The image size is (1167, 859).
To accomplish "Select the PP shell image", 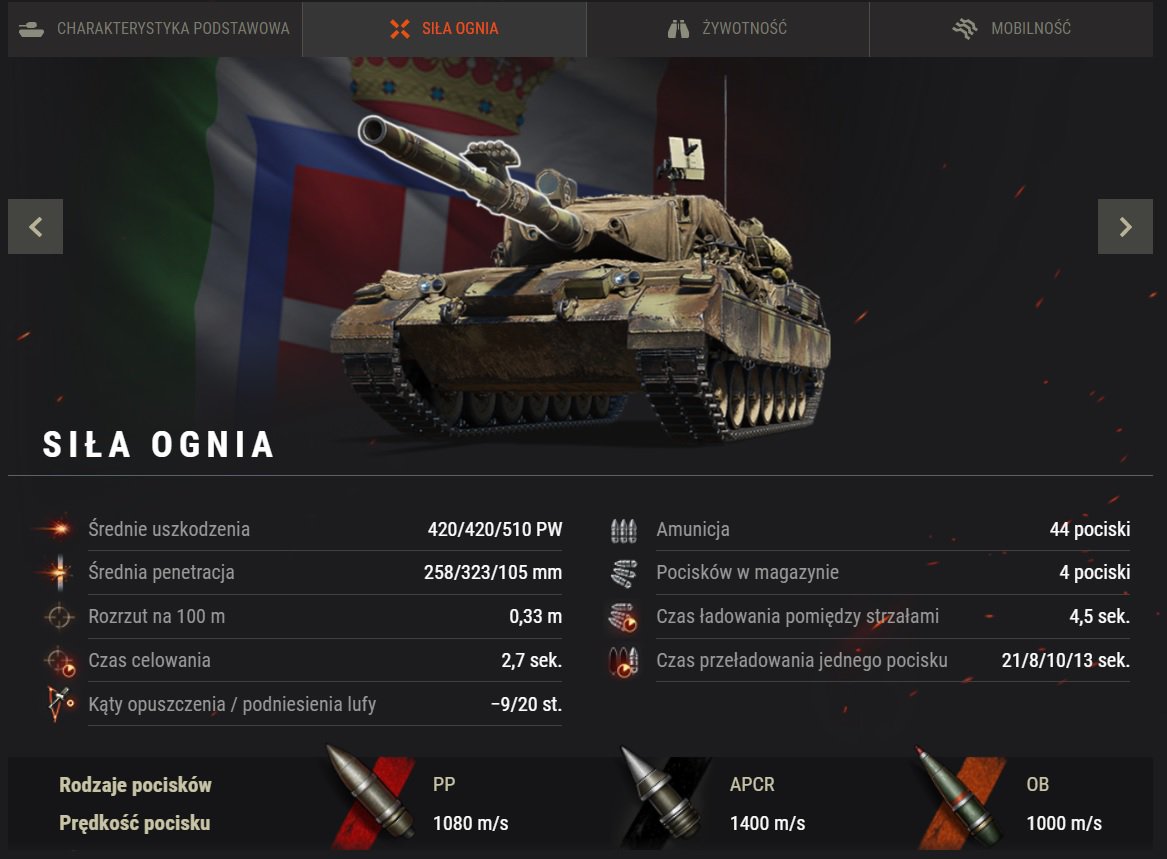I will (x=371, y=793).
